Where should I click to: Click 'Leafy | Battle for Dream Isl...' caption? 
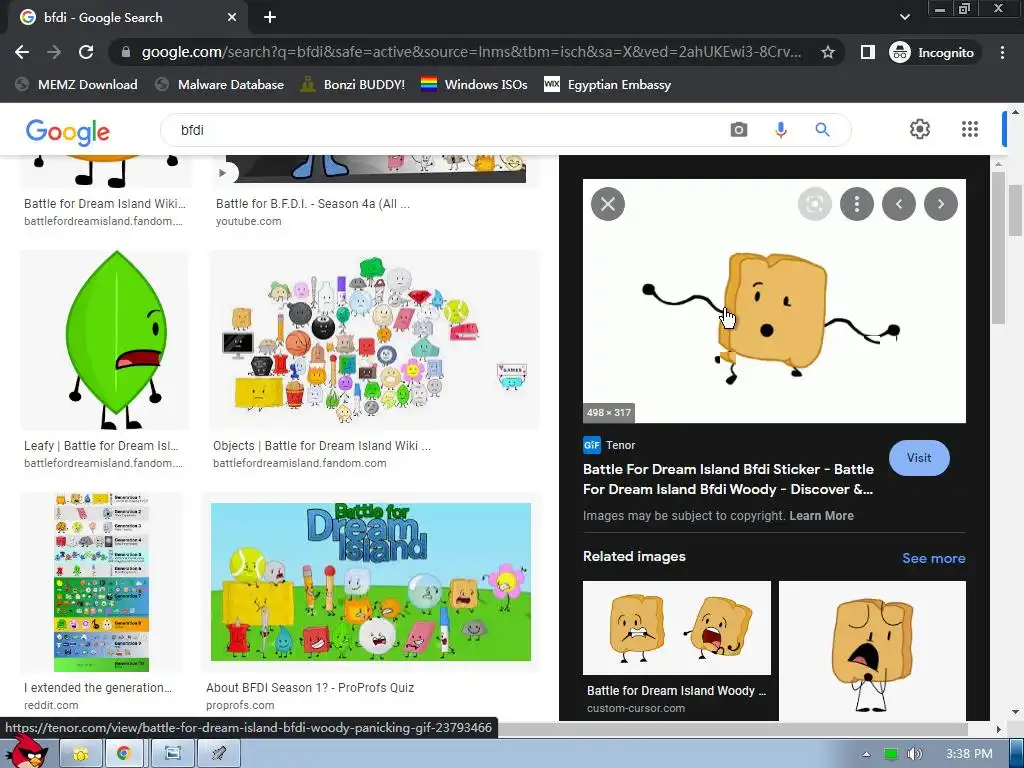[x=101, y=446]
